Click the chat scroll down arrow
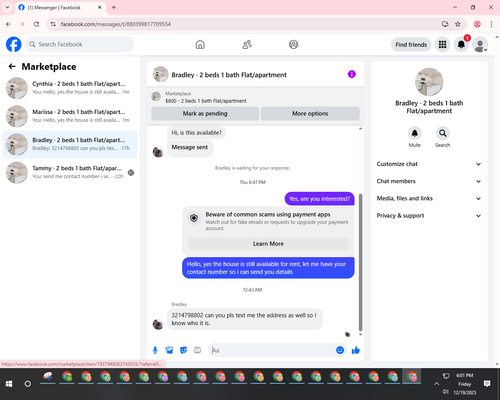 tap(360, 334)
